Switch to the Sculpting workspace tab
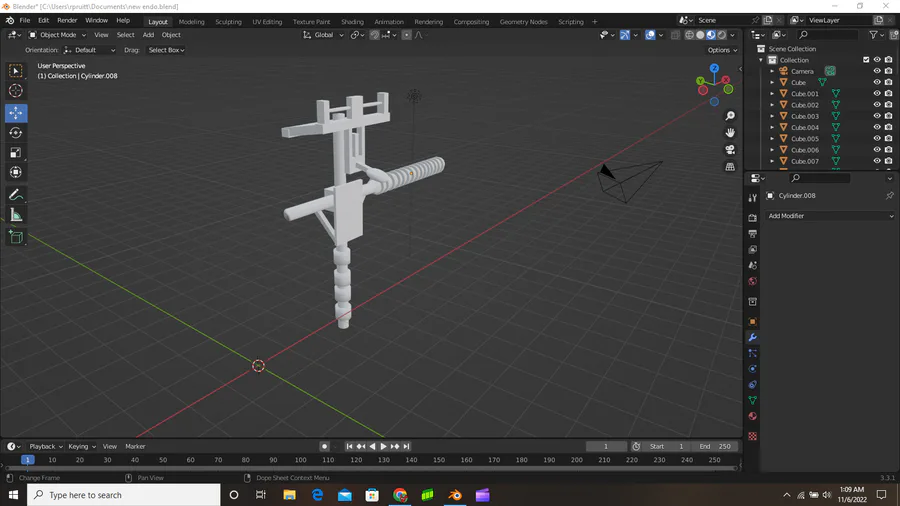900x506 pixels. click(x=228, y=22)
